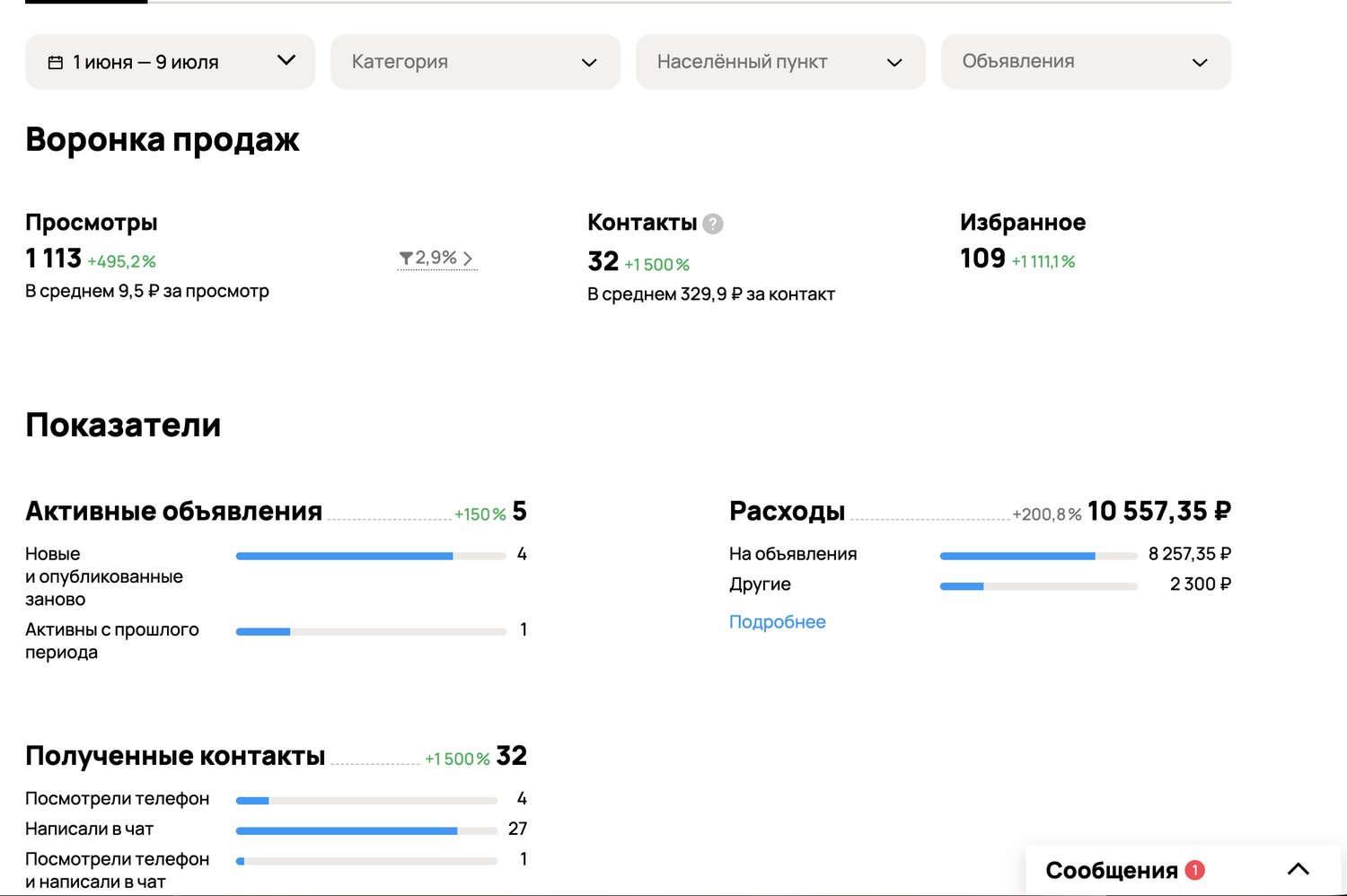Click the Посмотрели телефон и написали в чат label
The height and width of the screenshot is (896, 1347).
[x=117, y=870]
